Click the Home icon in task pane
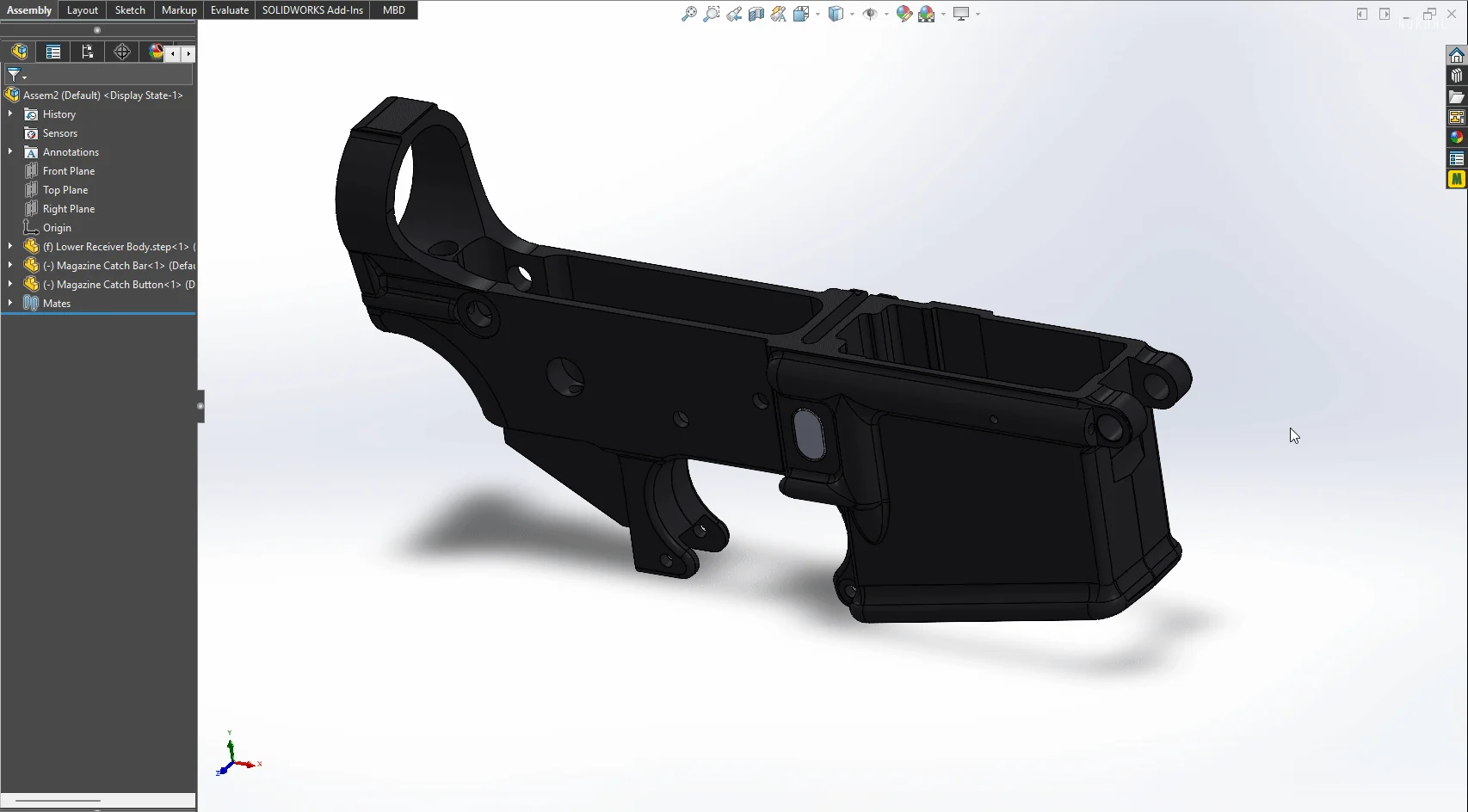 point(1456,54)
